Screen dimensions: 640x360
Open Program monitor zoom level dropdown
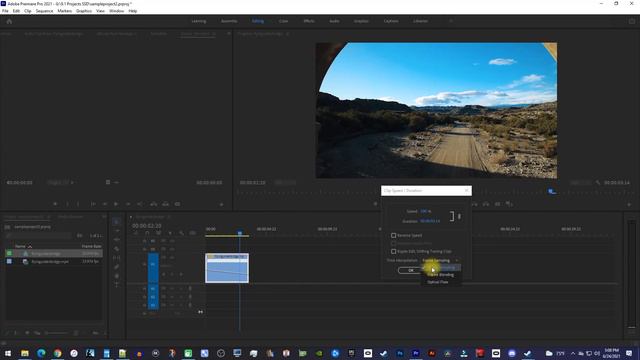pyautogui.click(x=285, y=182)
